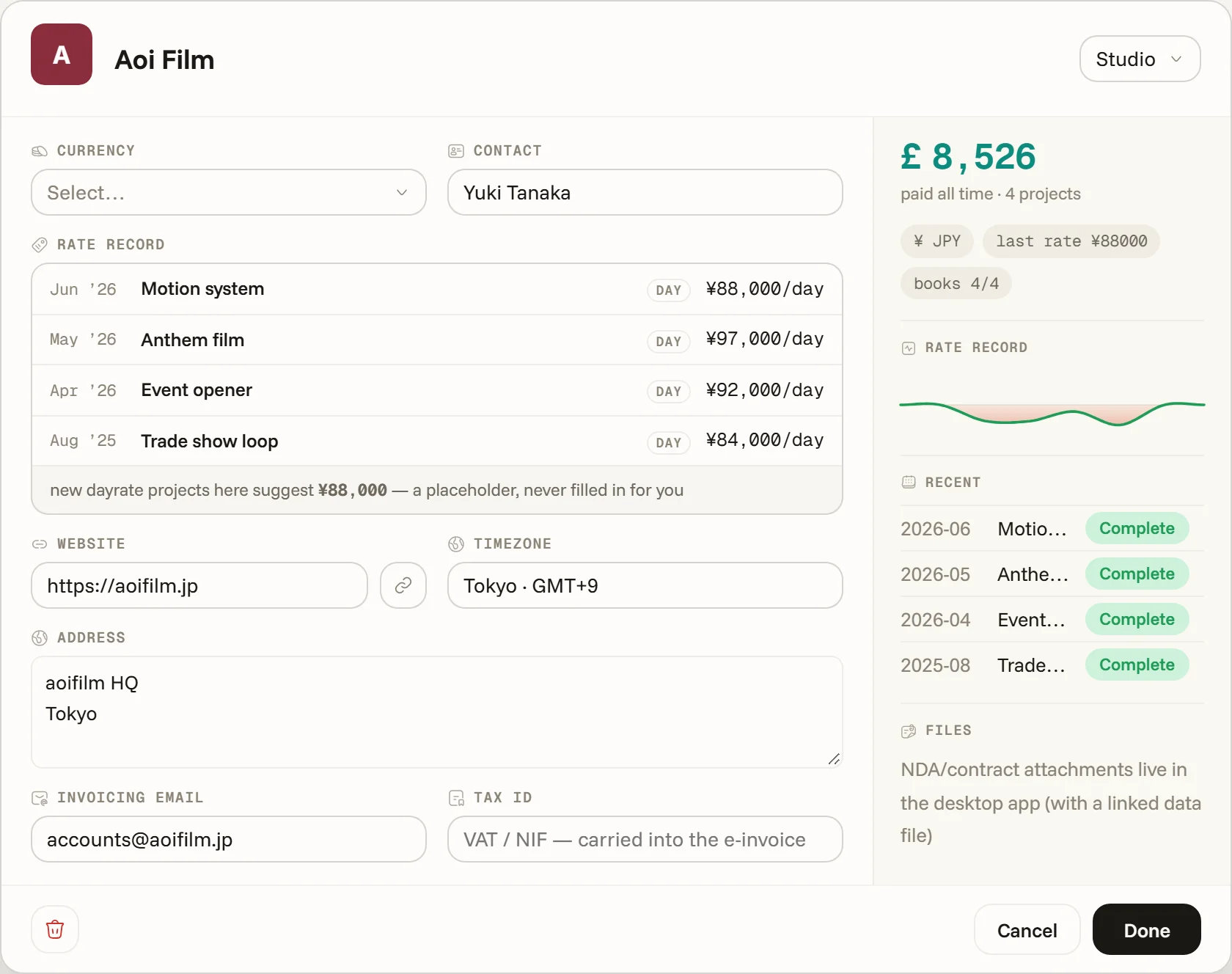Click the DAY badge on Anthem film row
1232x974 pixels.
[669, 341]
